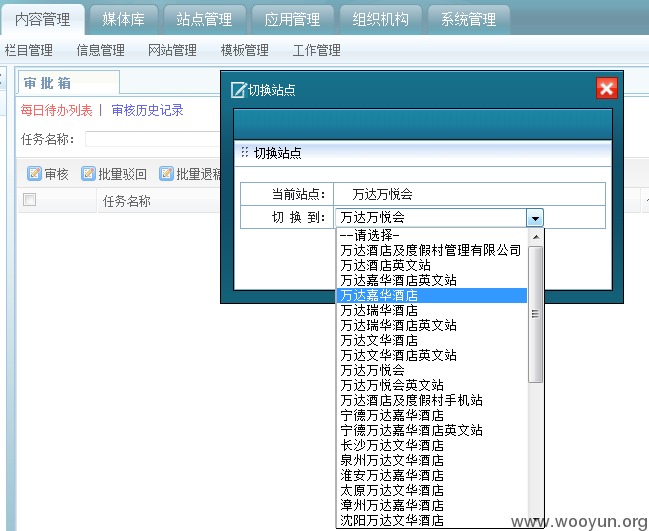Click the grip icon beside 切换站点 section header

pos(245,152)
